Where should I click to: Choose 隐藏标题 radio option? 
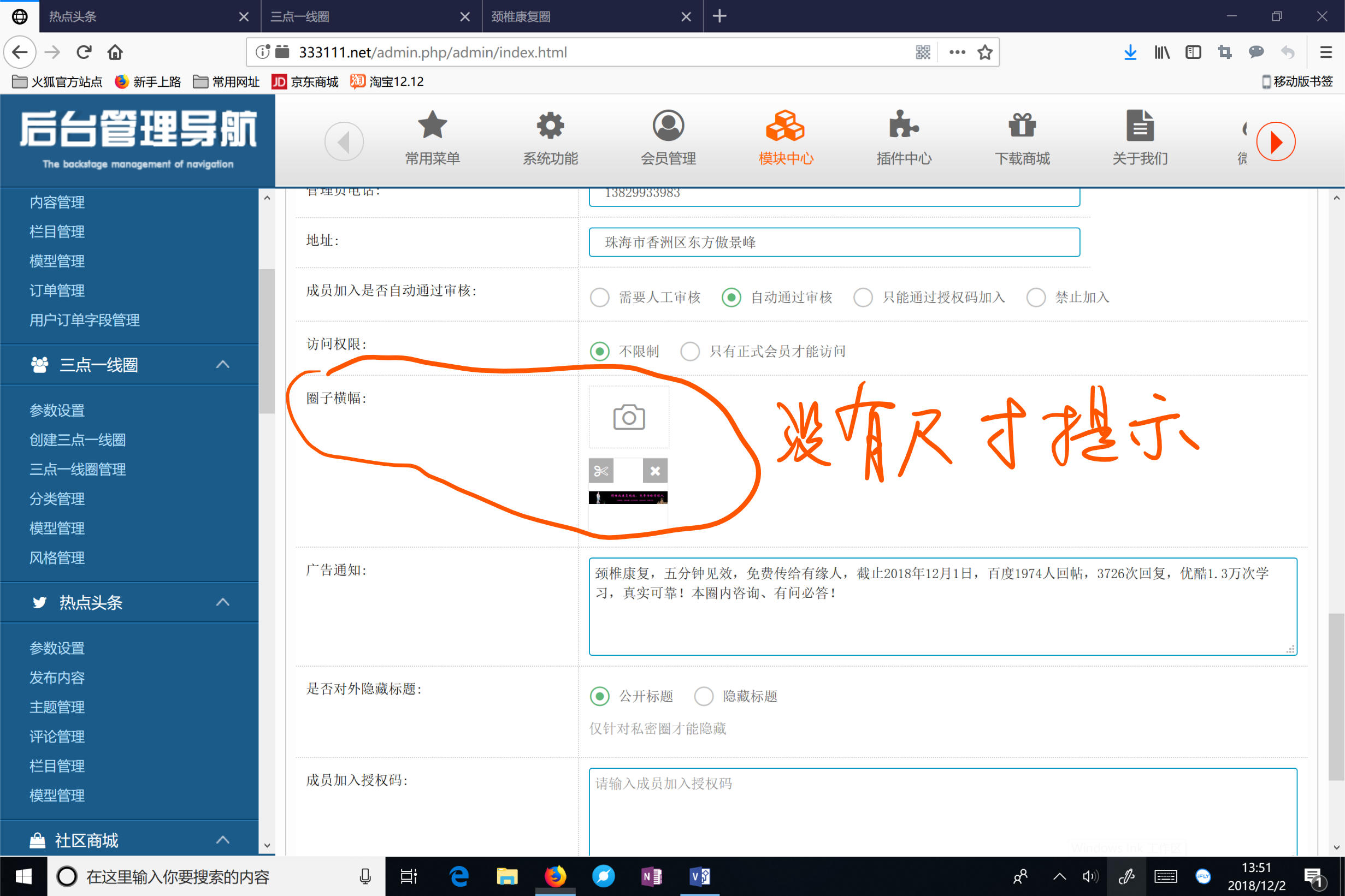(704, 697)
